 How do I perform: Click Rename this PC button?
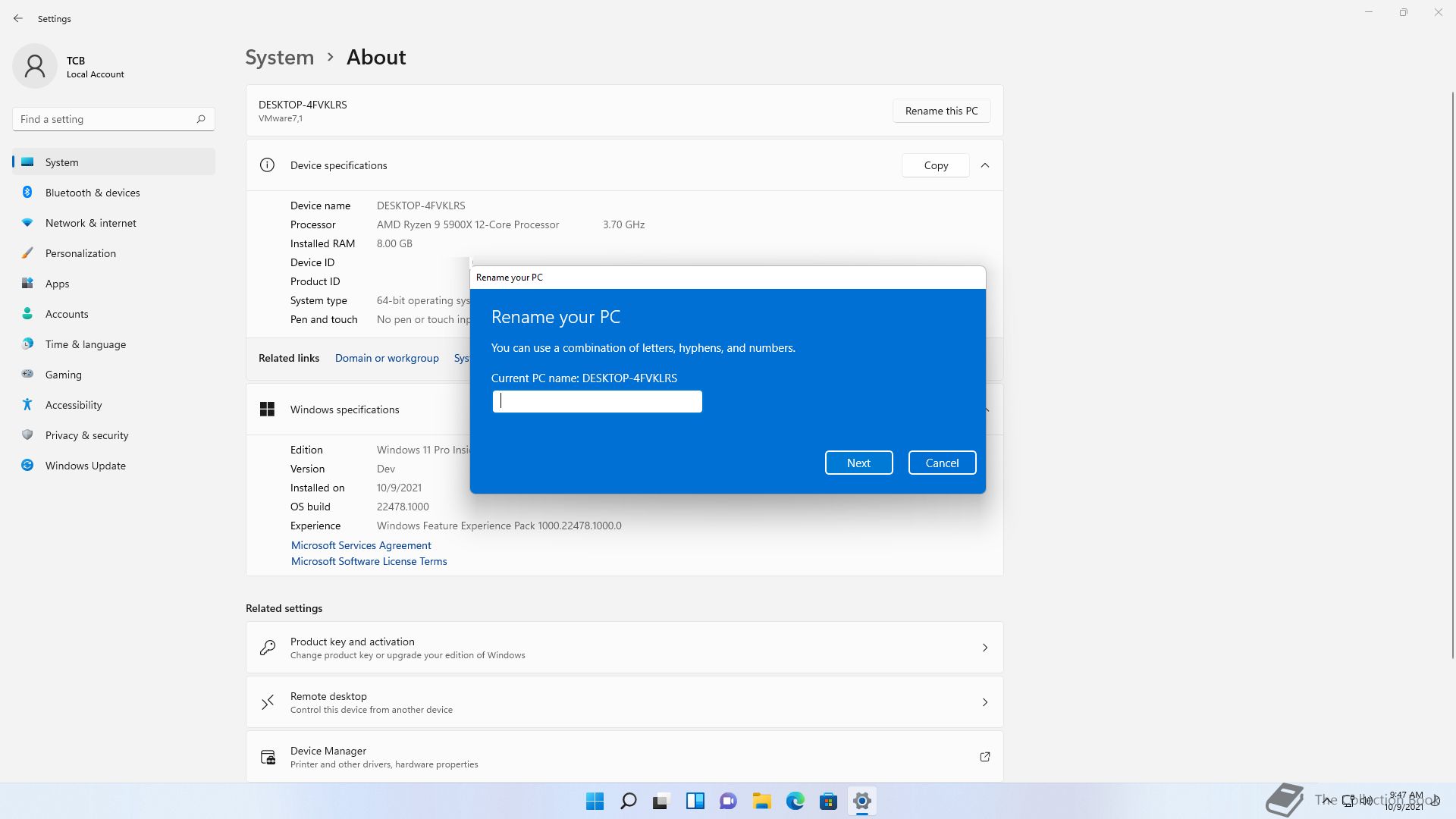(x=941, y=111)
